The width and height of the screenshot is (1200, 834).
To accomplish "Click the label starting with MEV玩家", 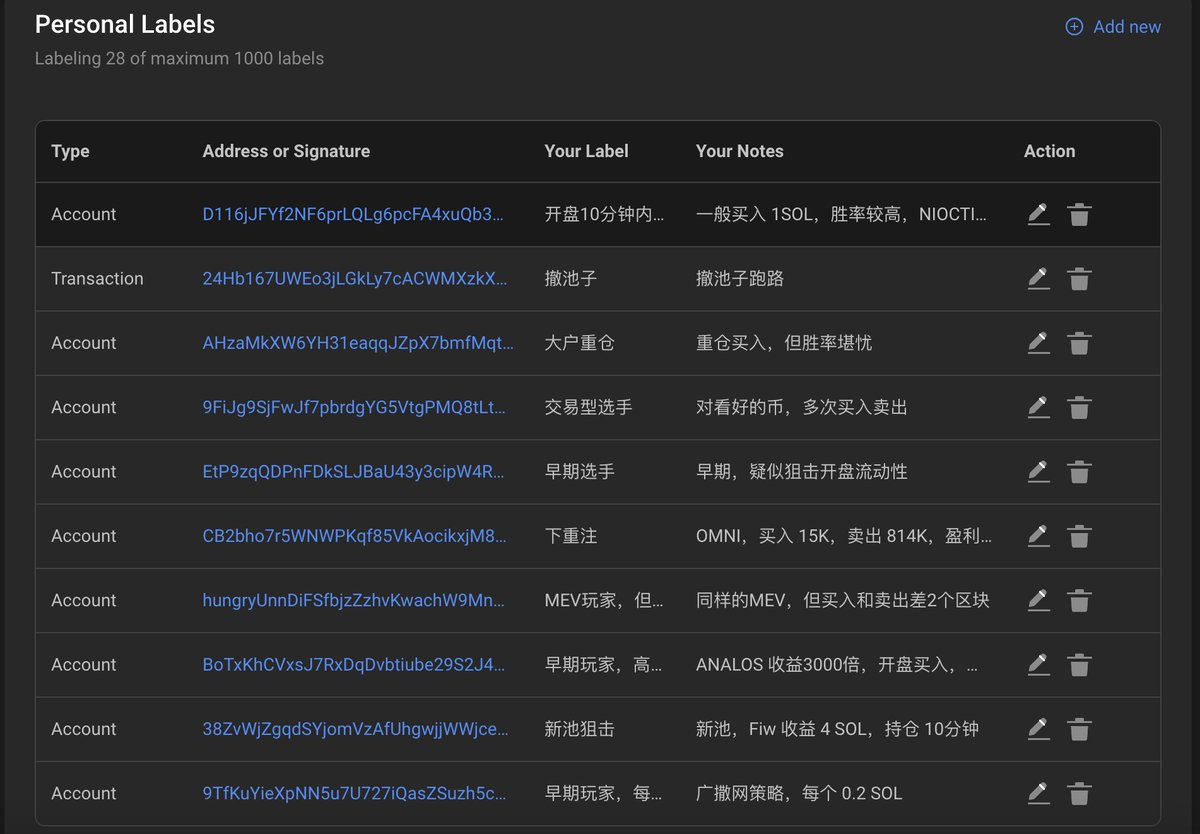I will 604,600.
